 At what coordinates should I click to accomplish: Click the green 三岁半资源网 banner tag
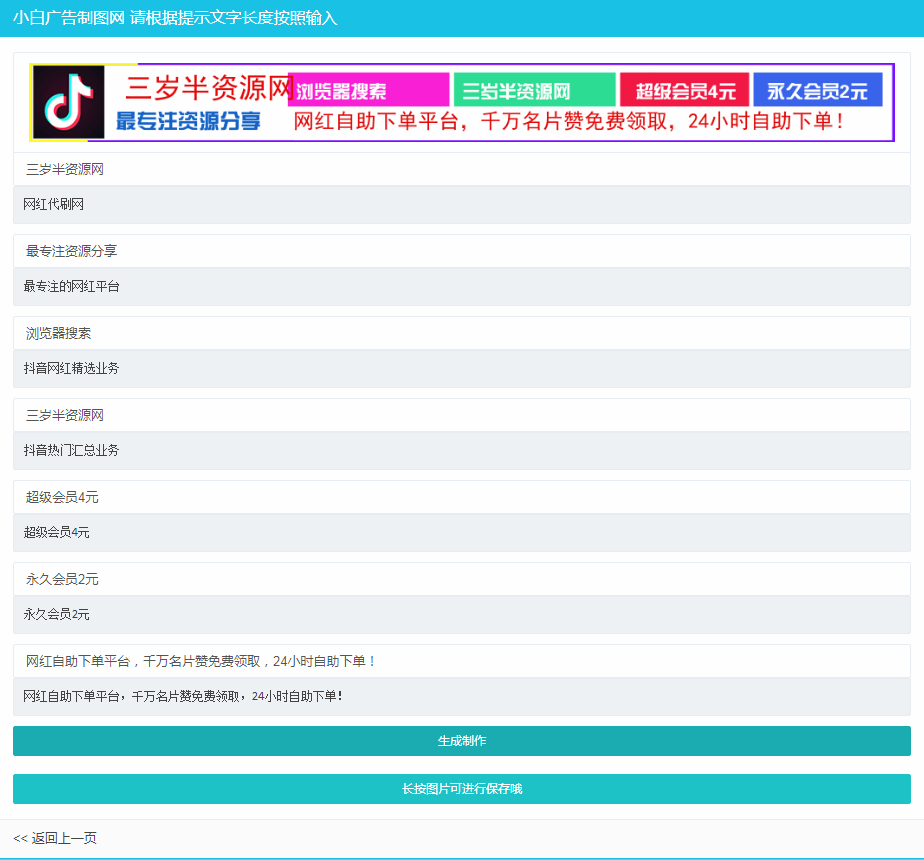(534, 91)
